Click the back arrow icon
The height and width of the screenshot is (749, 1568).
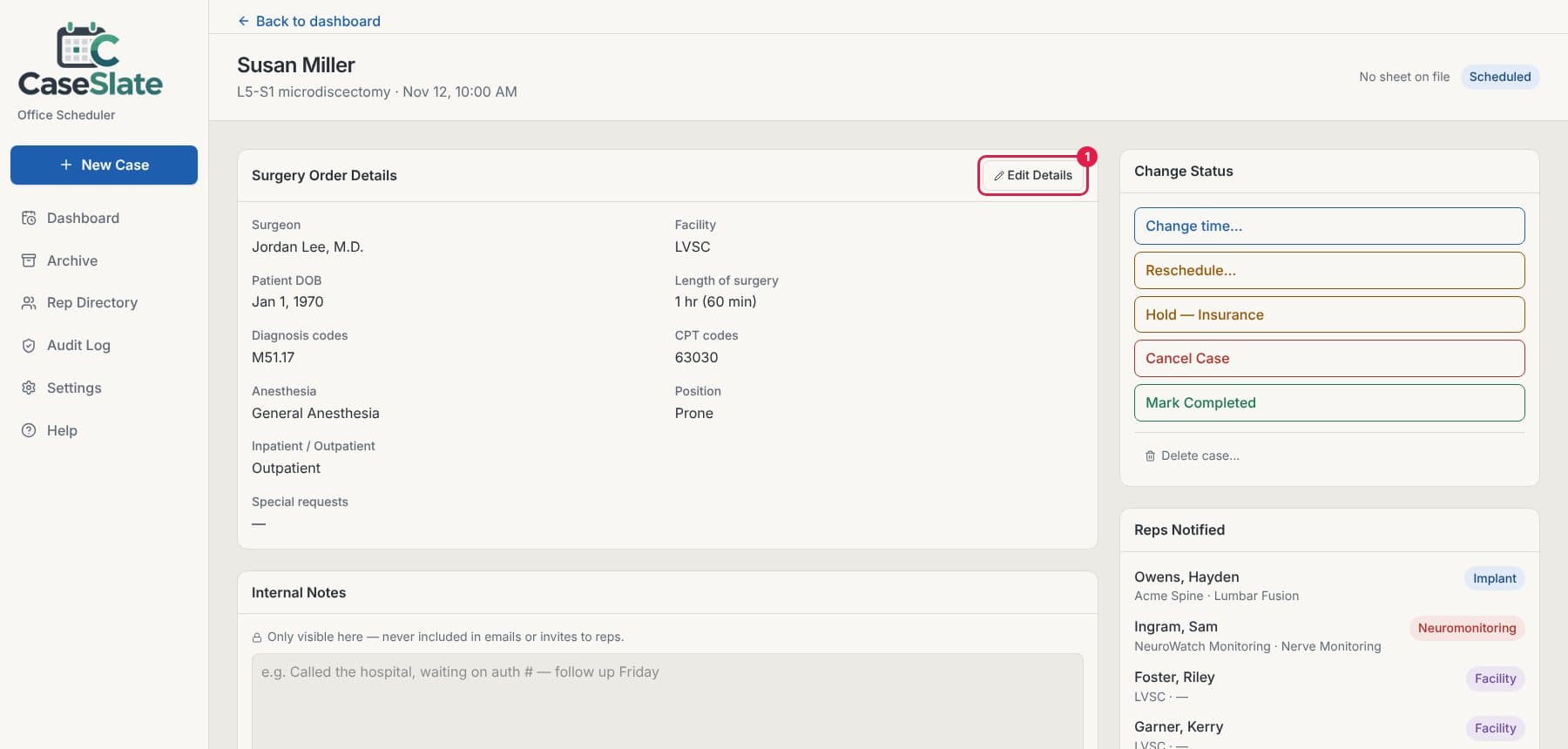(244, 21)
